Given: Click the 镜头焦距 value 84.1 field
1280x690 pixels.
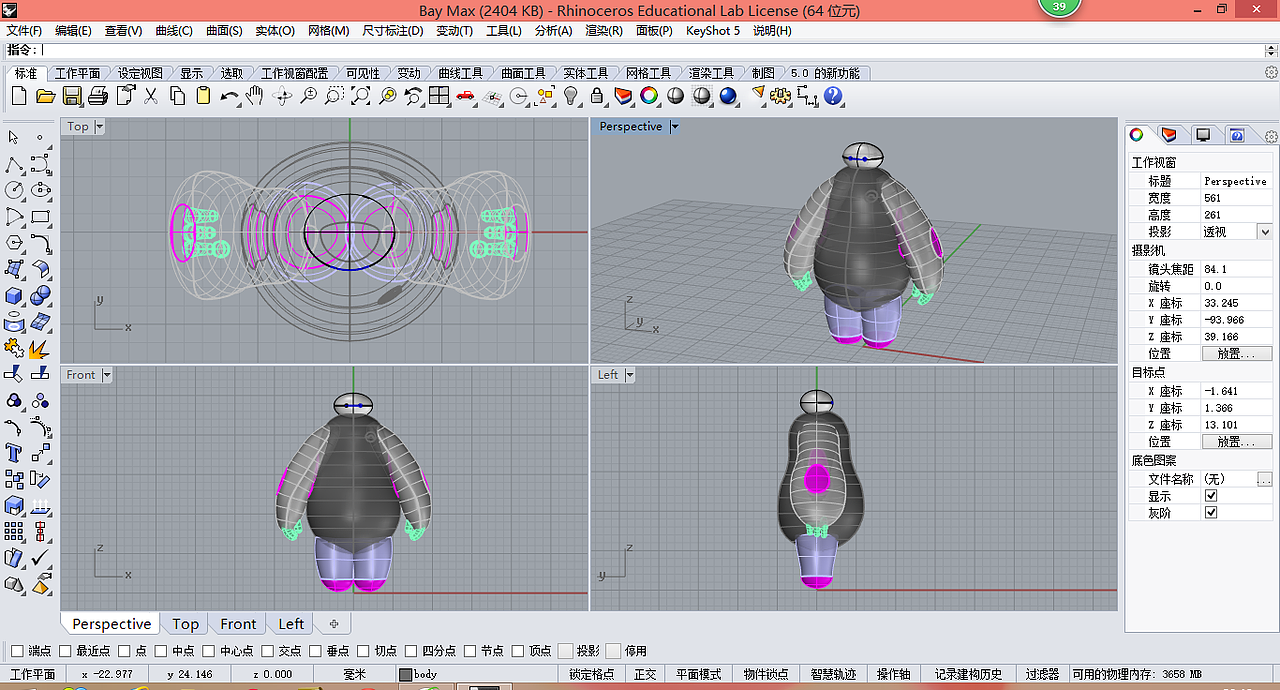Looking at the screenshot, I should pyautogui.click(x=1237, y=269).
